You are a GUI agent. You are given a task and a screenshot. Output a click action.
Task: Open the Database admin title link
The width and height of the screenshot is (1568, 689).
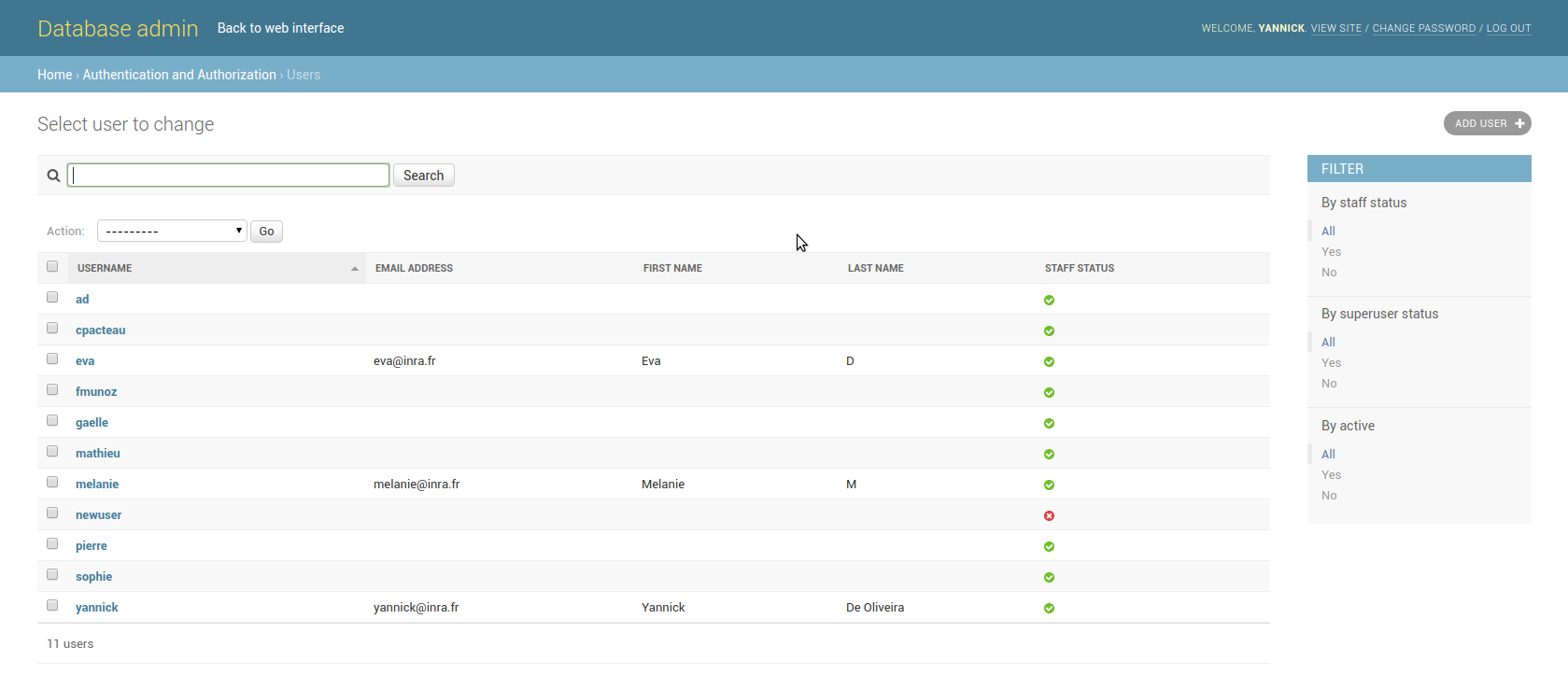[118, 28]
